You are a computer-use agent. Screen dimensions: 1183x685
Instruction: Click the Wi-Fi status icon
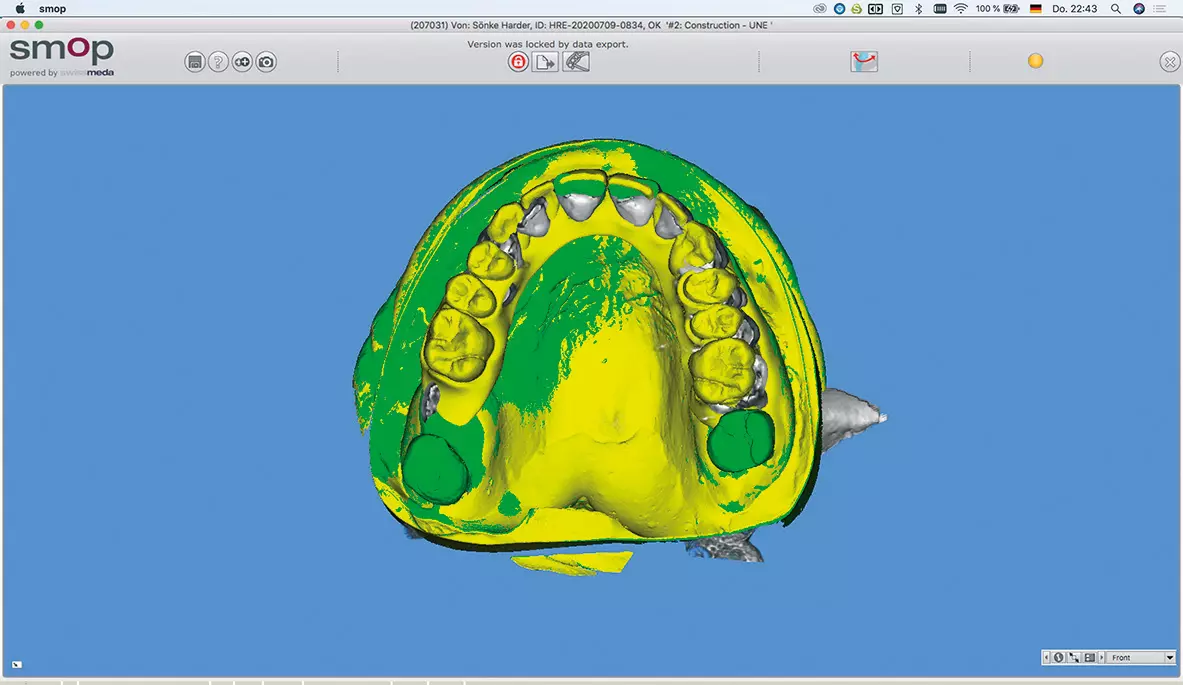(x=960, y=9)
